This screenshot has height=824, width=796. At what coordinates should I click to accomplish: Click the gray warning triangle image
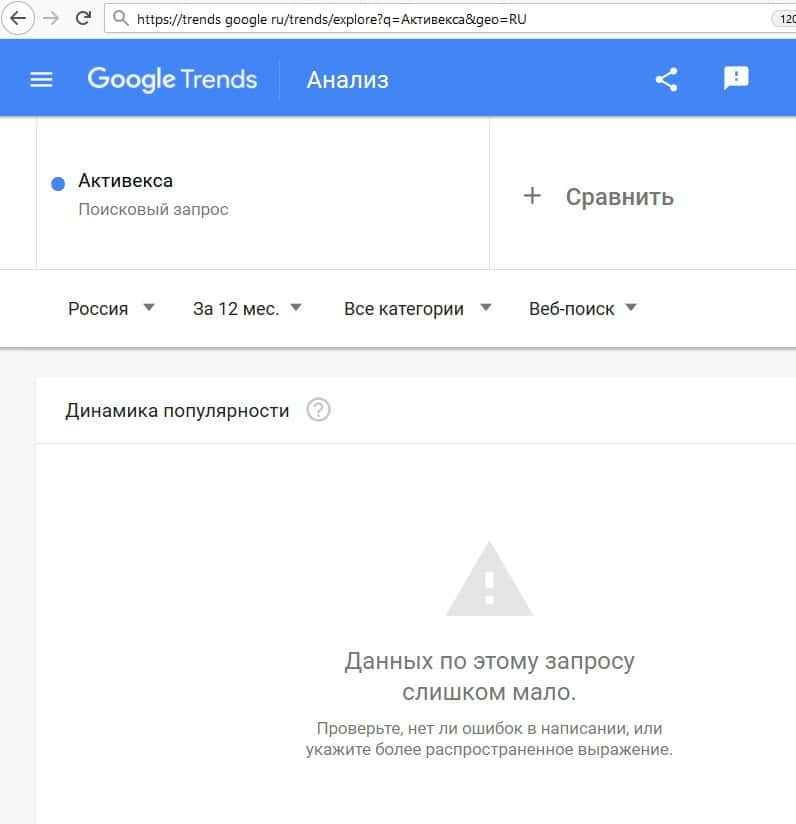point(490,579)
